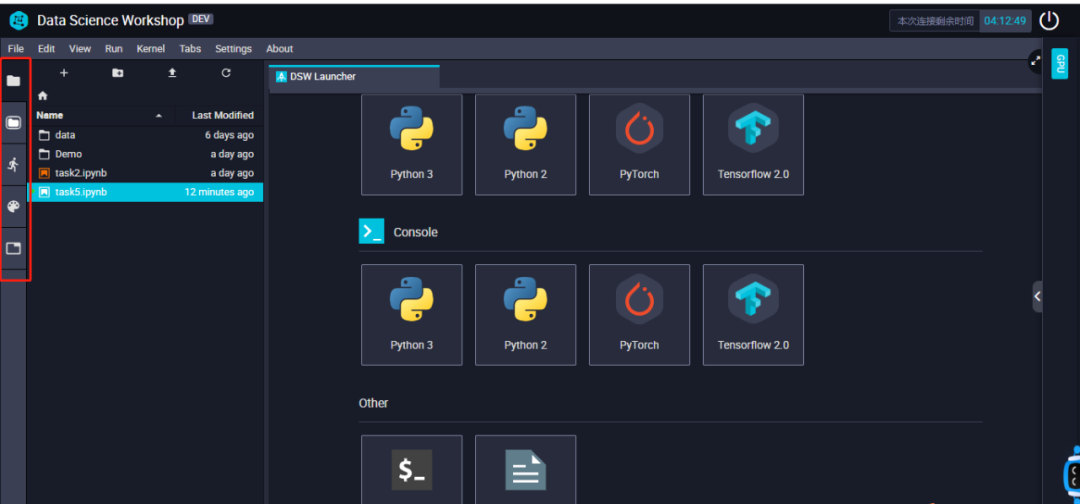This screenshot has height=504, width=1080.
Task: Expand the right side panel arrow
Action: [1037, 297]
